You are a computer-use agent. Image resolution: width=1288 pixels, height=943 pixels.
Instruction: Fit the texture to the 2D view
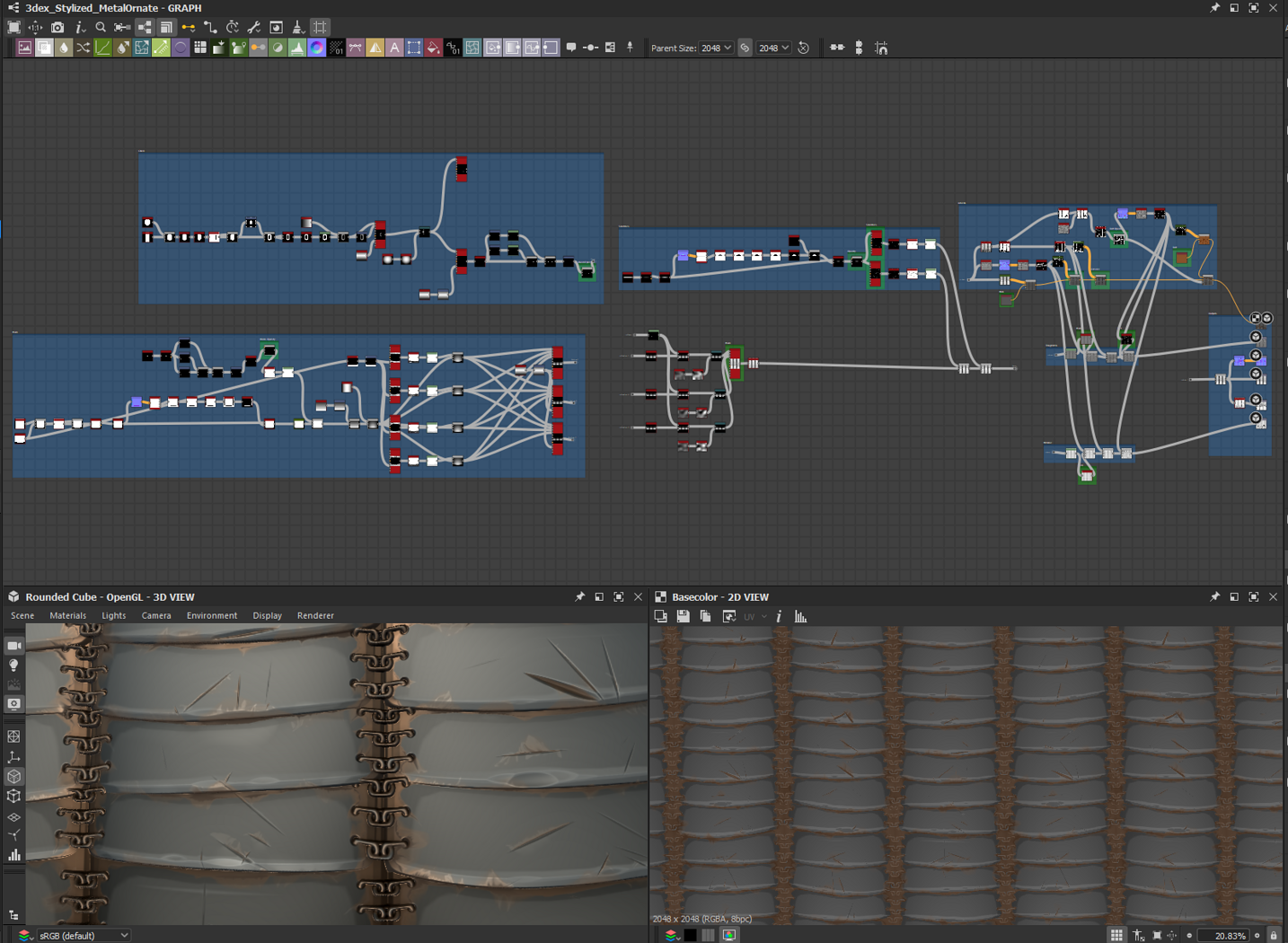click(1157, 935)
